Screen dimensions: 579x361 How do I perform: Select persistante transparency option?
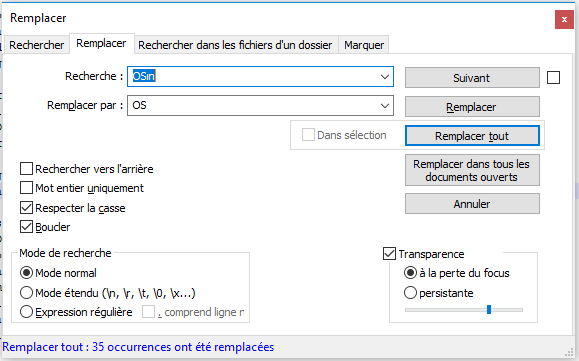(x=410, y=293)
